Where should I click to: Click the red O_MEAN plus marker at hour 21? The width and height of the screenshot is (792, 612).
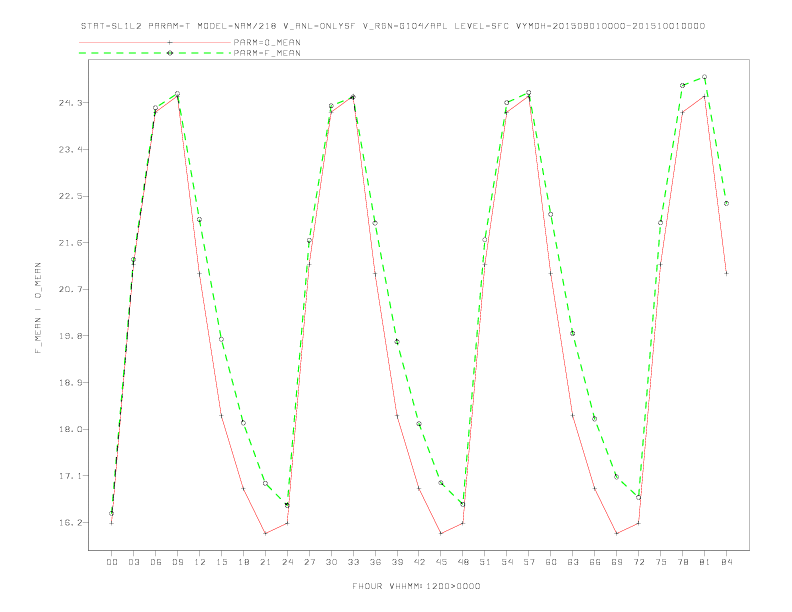coord(265,533)
